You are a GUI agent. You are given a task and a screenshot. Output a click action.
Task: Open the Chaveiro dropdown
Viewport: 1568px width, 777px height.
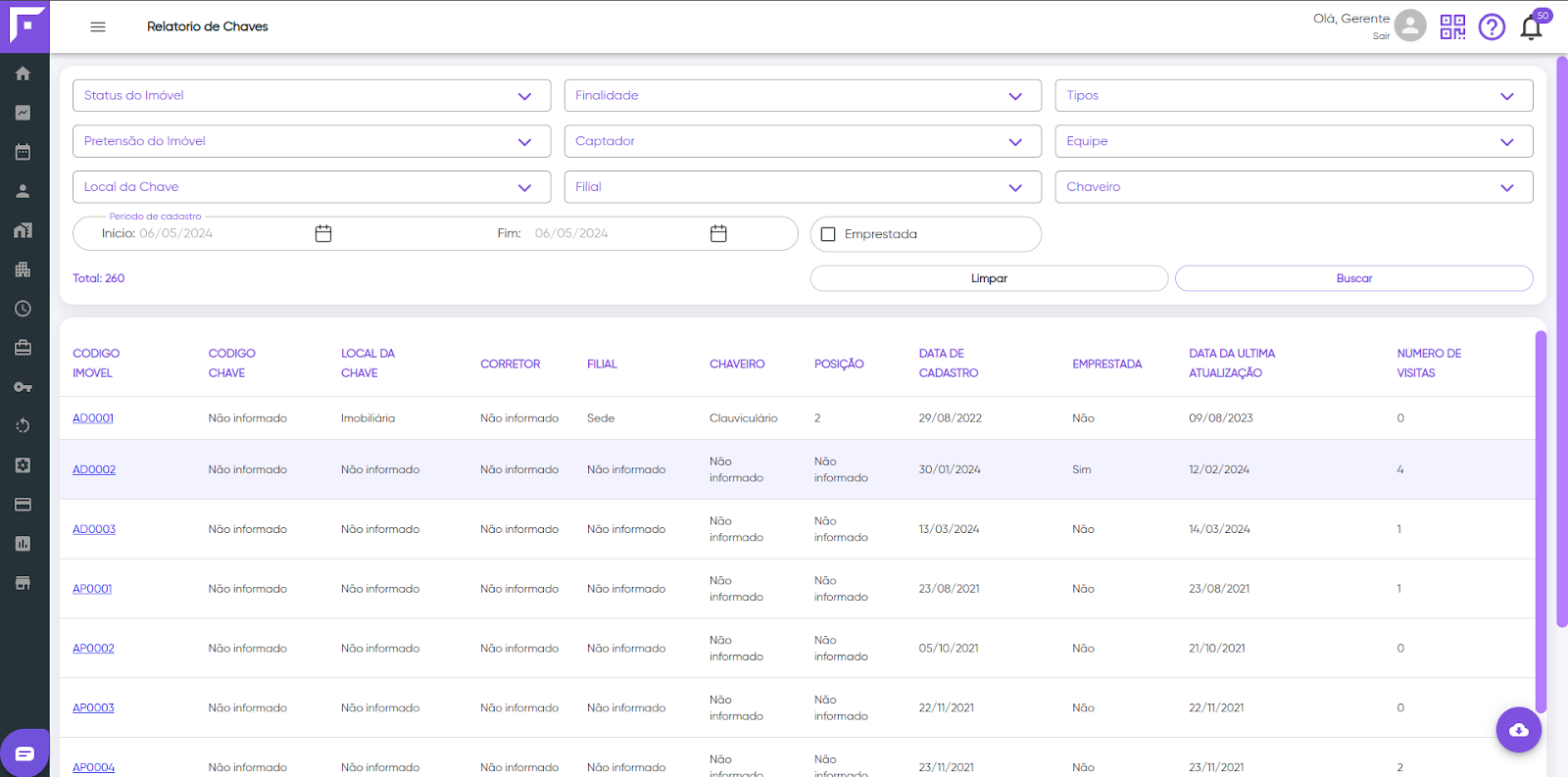(x=1294, y=187)
